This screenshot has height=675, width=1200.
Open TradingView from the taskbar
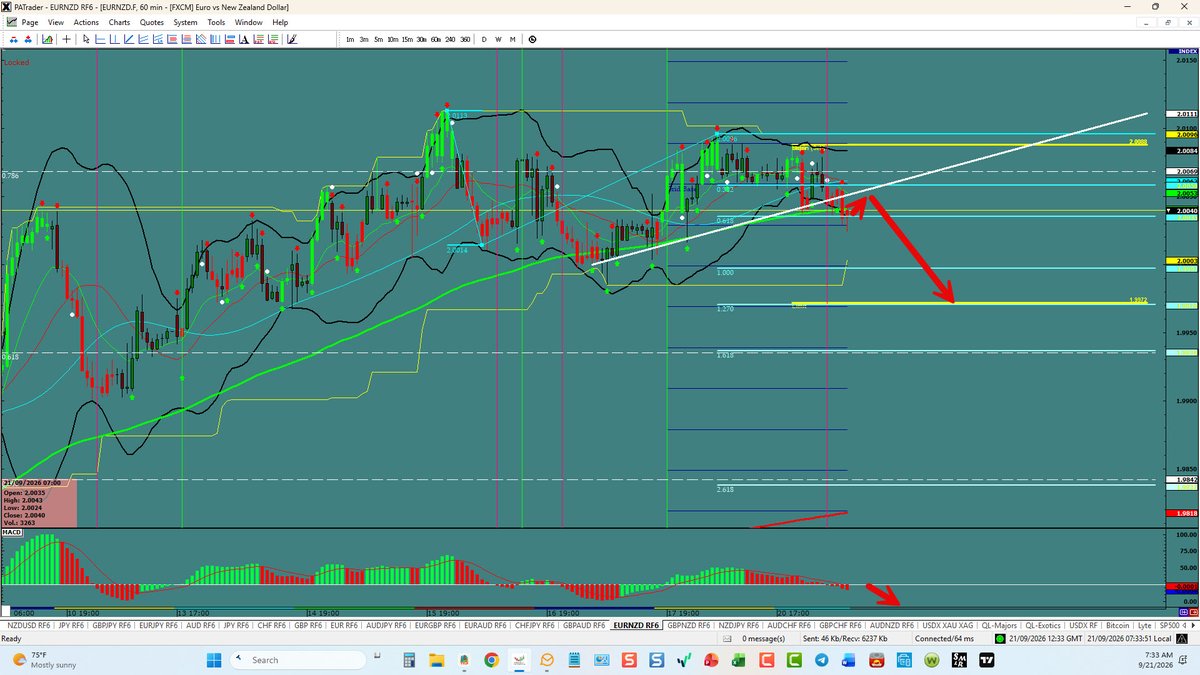coord(986,660)
